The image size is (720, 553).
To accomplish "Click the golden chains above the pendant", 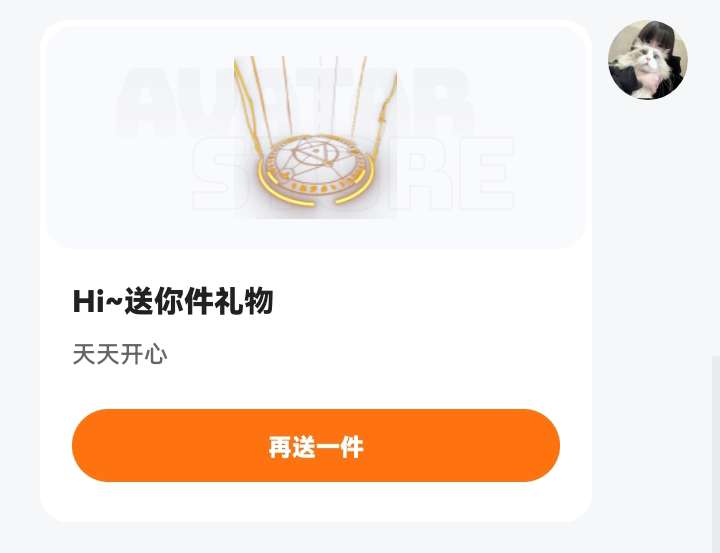I will click(x=316, y=96).
